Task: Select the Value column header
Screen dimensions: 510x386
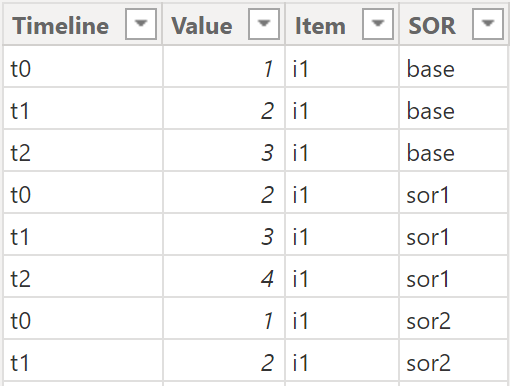Action: click(x=202, y=26)
